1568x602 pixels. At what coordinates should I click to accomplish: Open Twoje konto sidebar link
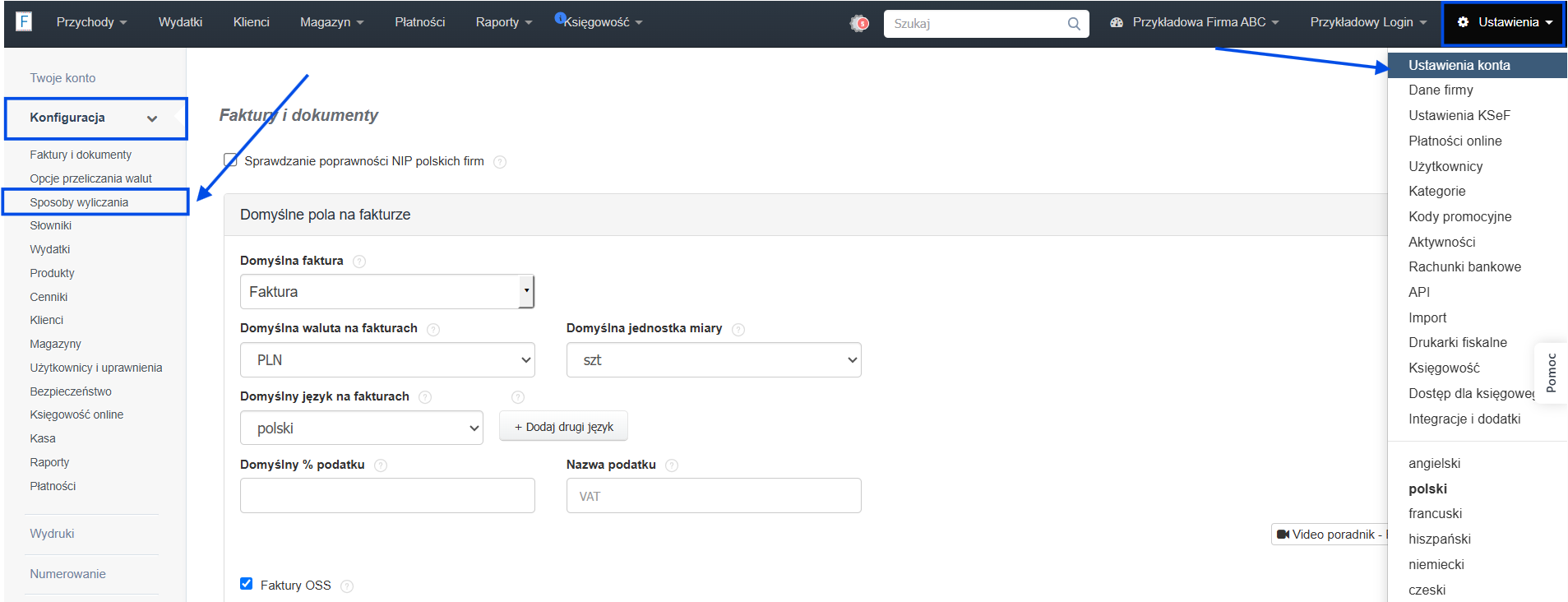[x=62, y=78]
